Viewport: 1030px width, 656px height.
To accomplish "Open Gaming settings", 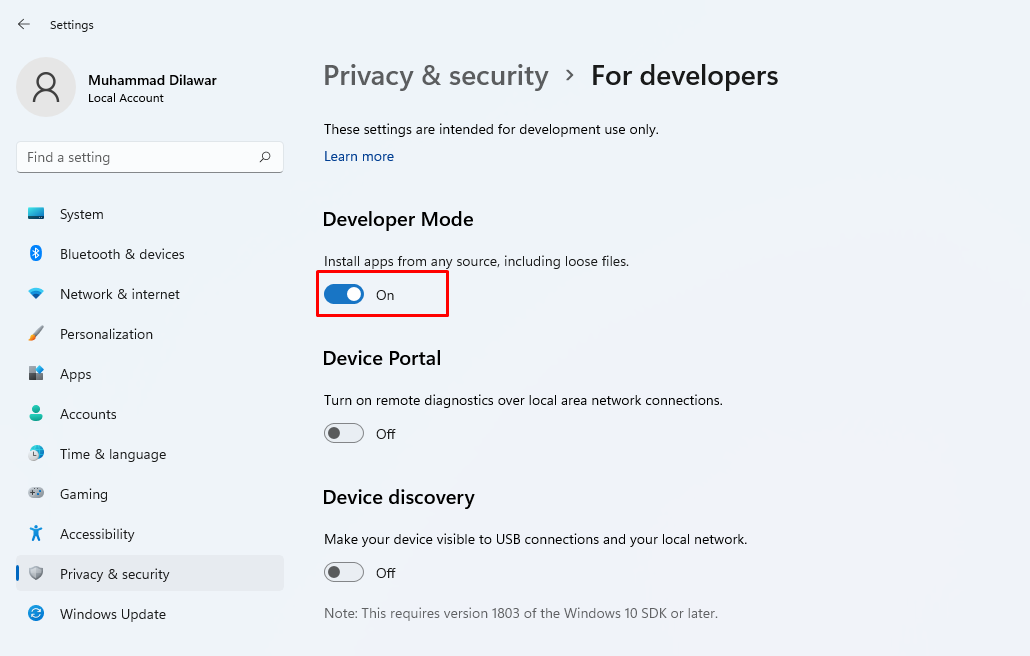I will (150, 494).
